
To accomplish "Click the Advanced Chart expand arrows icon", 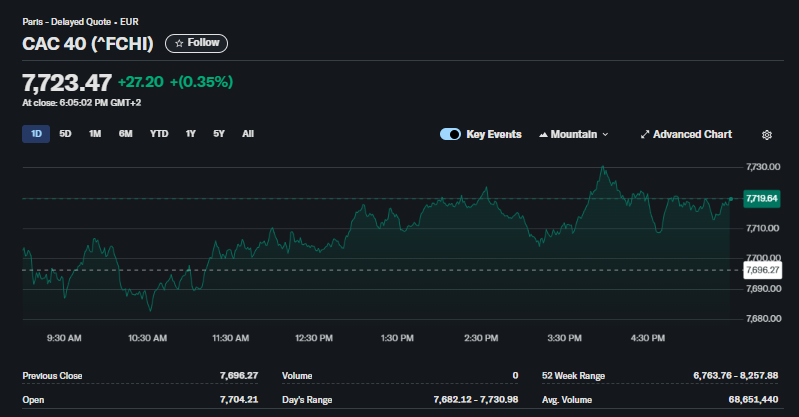I will click(x=645, y=134).
